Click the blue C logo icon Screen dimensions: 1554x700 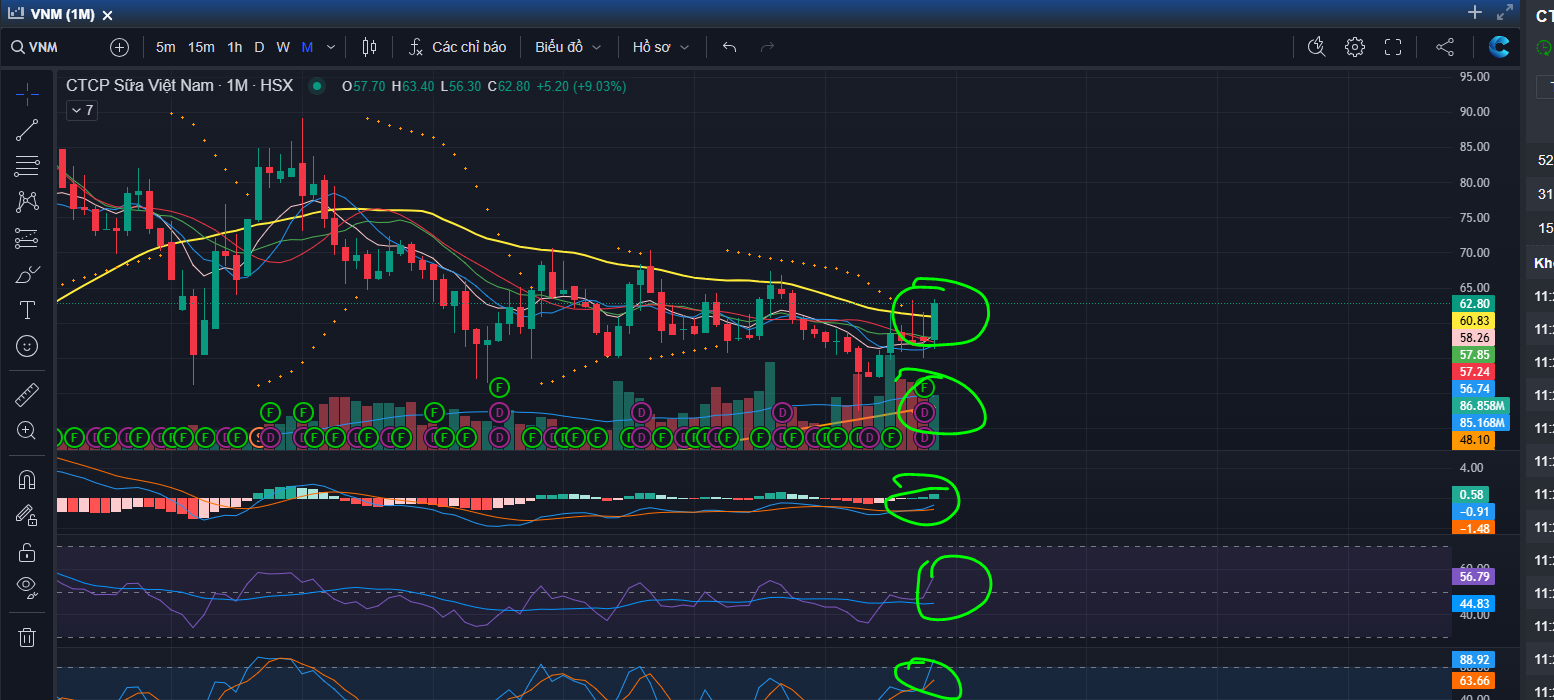[x=1498, y=46]
